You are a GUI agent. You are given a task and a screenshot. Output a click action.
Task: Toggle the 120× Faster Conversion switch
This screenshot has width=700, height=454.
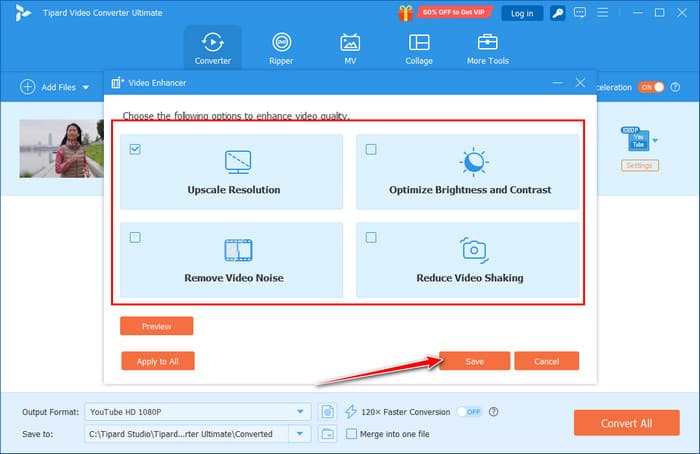(x=468, y=411)
